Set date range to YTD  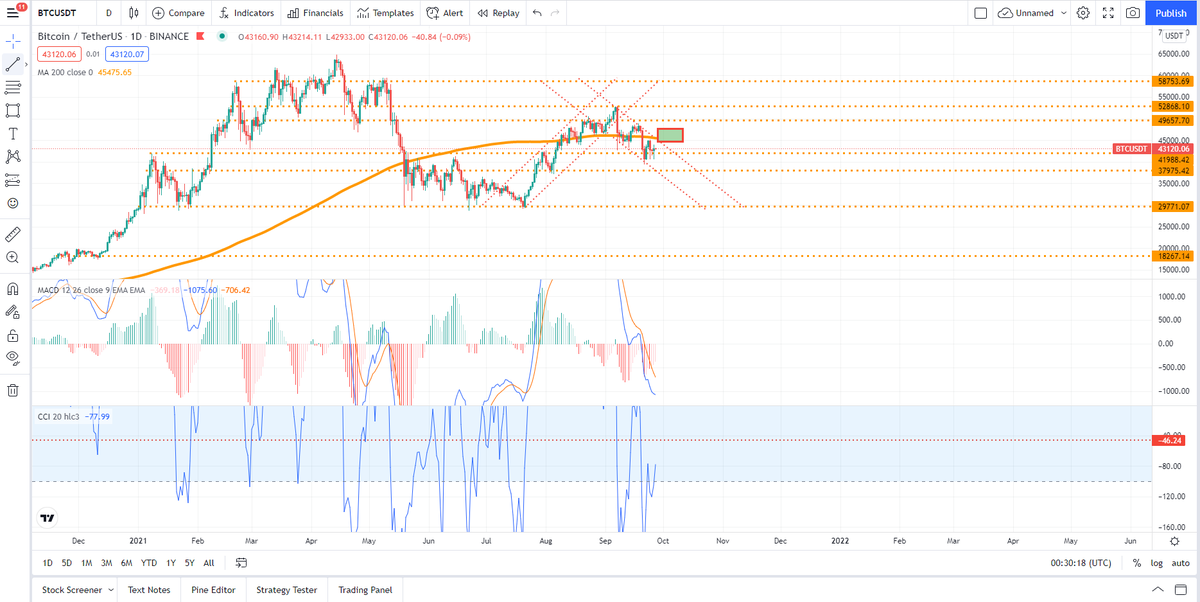pos(149,563)
